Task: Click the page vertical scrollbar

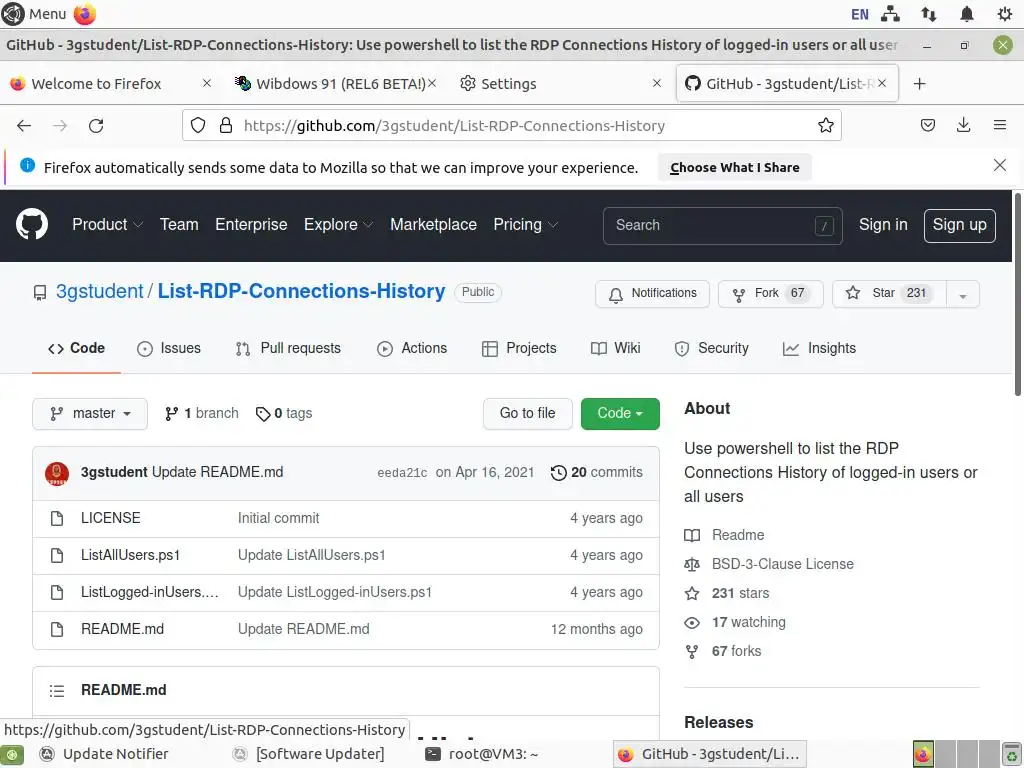Action: tap(1017, 294)
